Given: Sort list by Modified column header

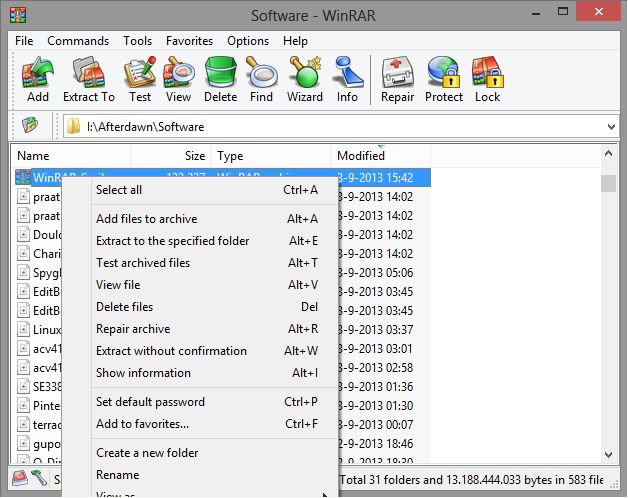Looking at the screenshot, I should pos(361,156).
